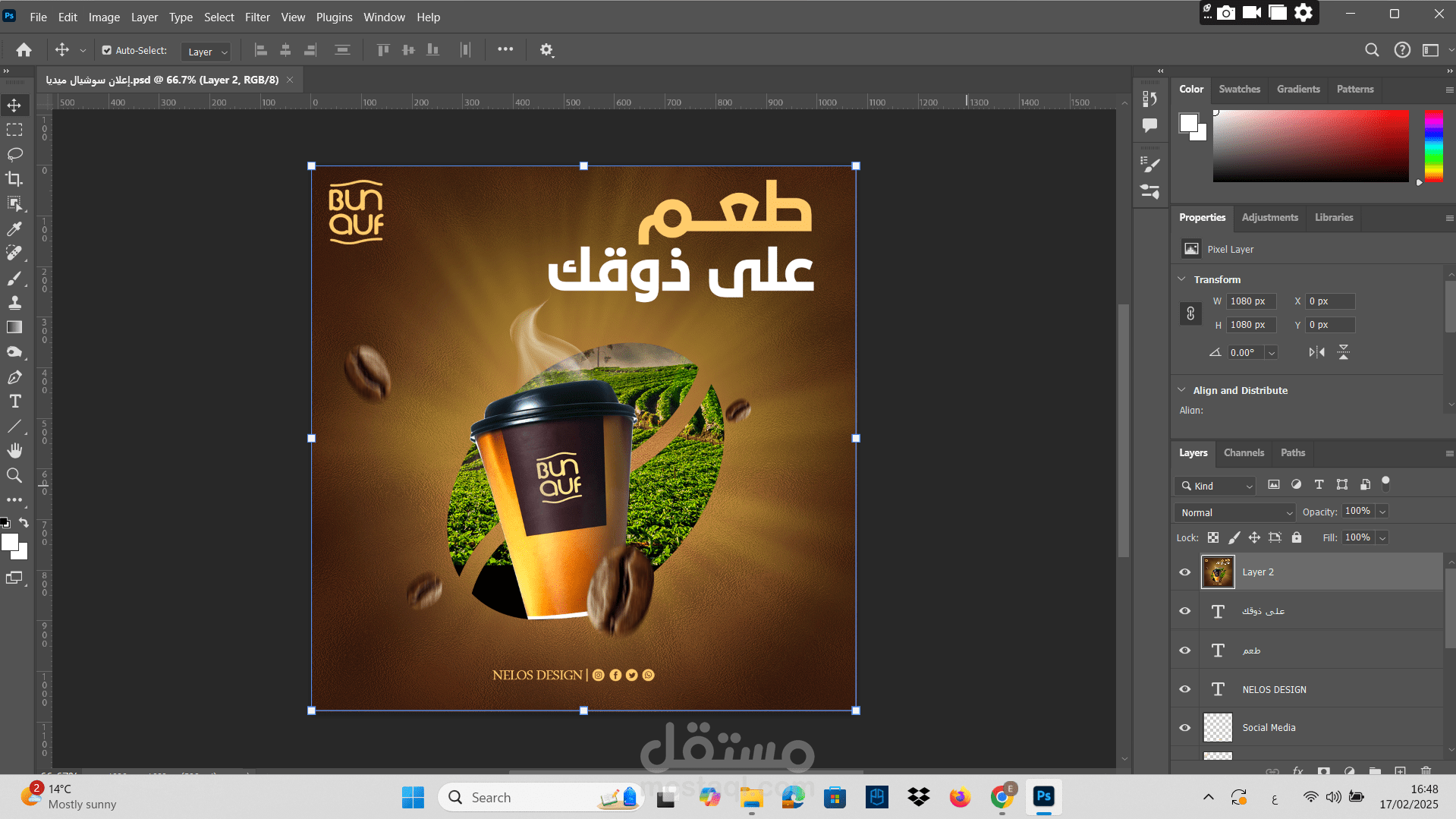The height and width of the screenshot is (819, 1456).
Task: Click the foreground color swatch in toolbar
Action: pos(10,542)
